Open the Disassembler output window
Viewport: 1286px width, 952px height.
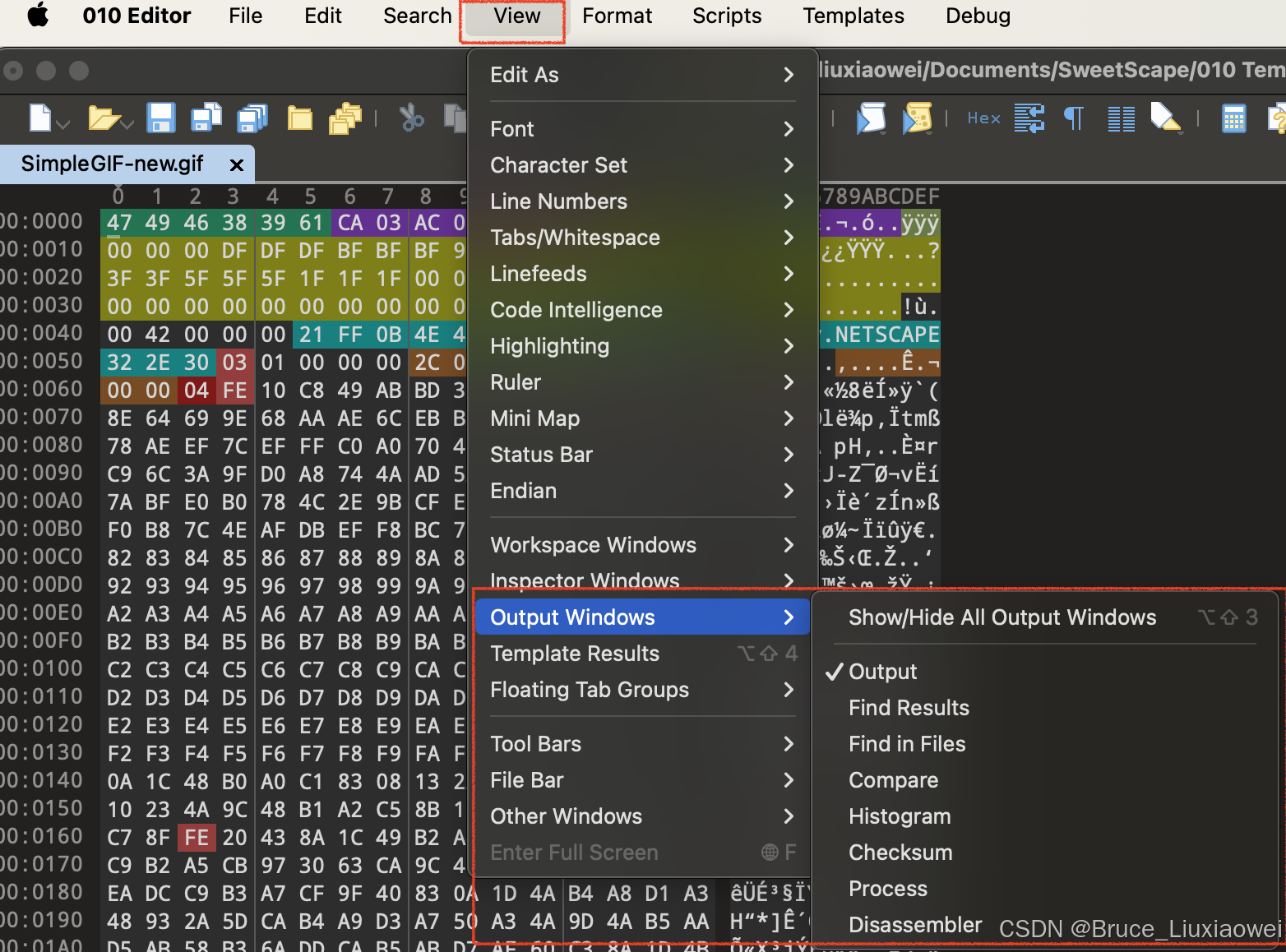click(x=914, y=924)
